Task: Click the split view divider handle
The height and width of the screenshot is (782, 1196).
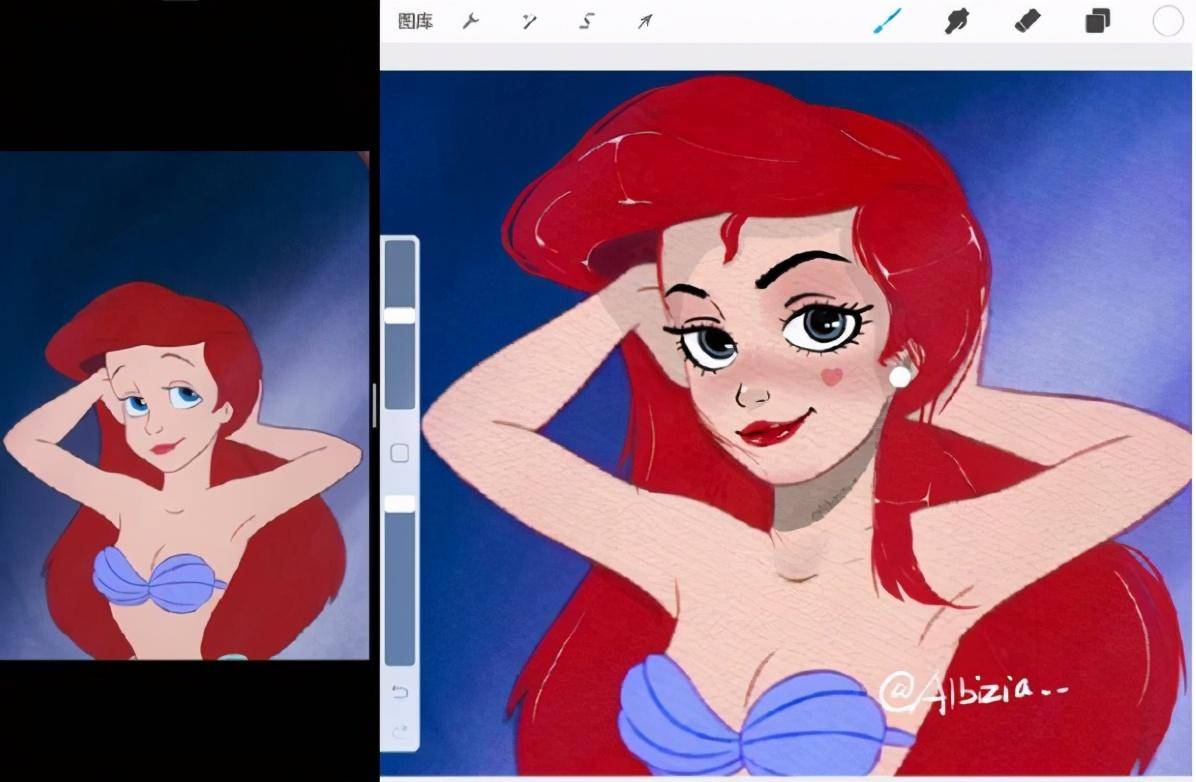Action: [374, 405]
